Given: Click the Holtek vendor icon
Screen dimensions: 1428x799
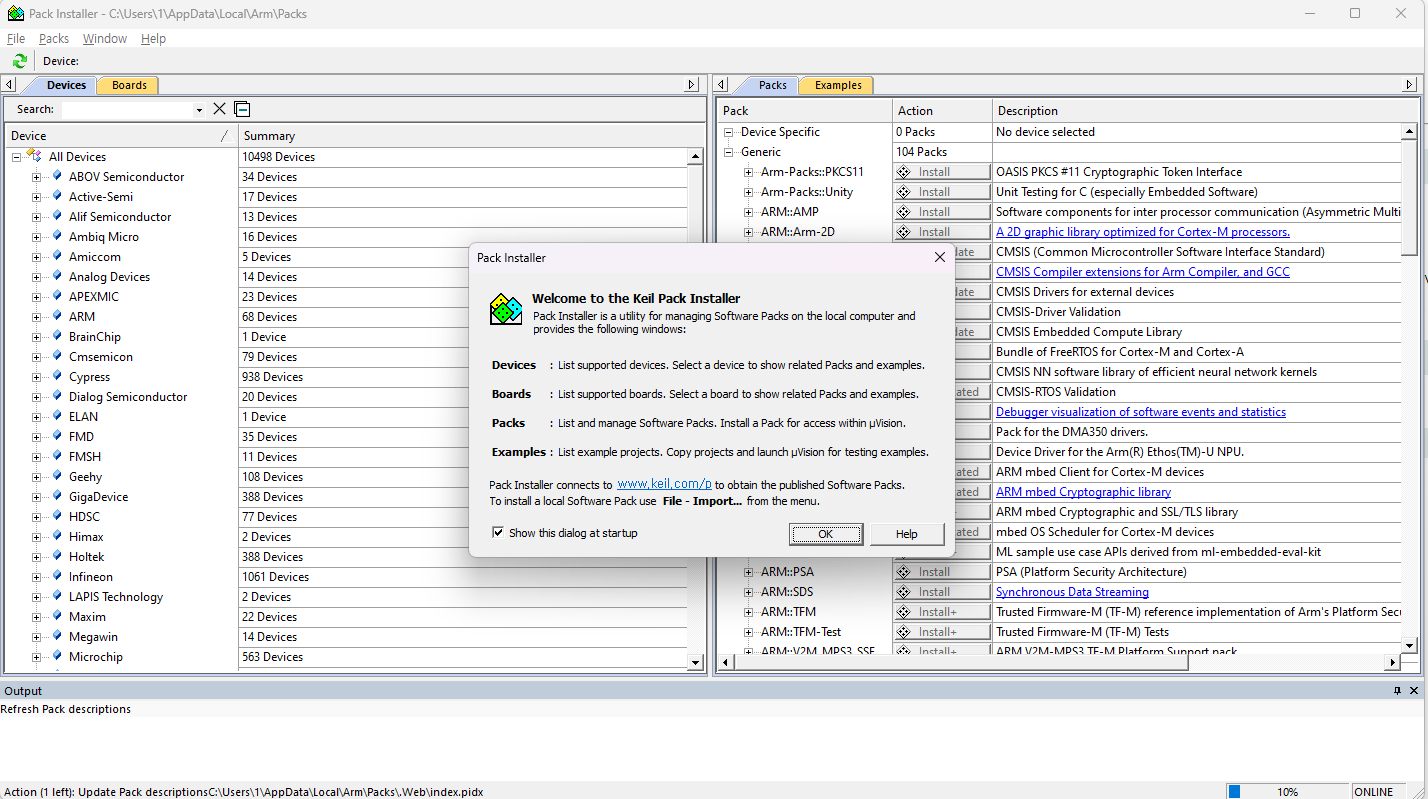Looking at the screenshot, I should [57, 556].
